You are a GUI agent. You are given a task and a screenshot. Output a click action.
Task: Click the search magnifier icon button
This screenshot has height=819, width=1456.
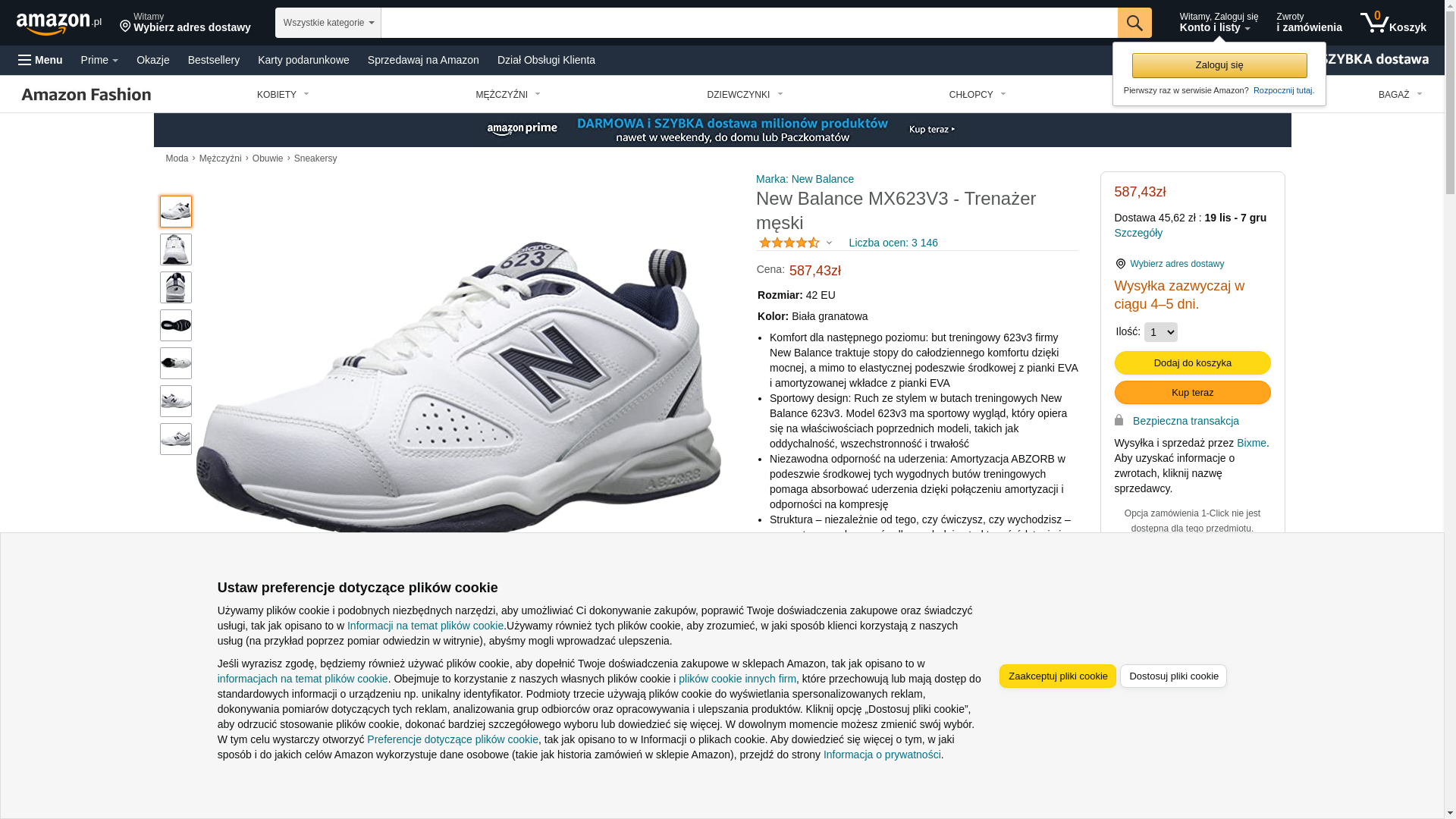1134,23
